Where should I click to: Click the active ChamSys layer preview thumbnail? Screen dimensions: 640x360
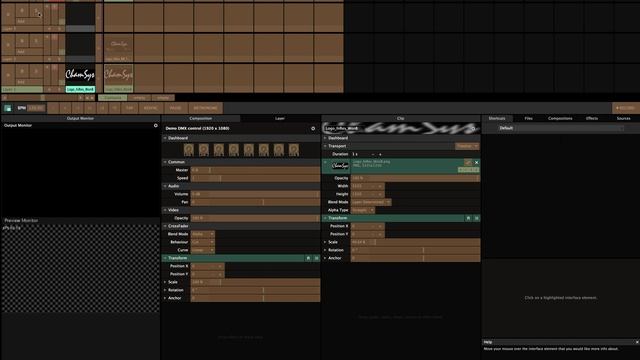click(80, 75)
